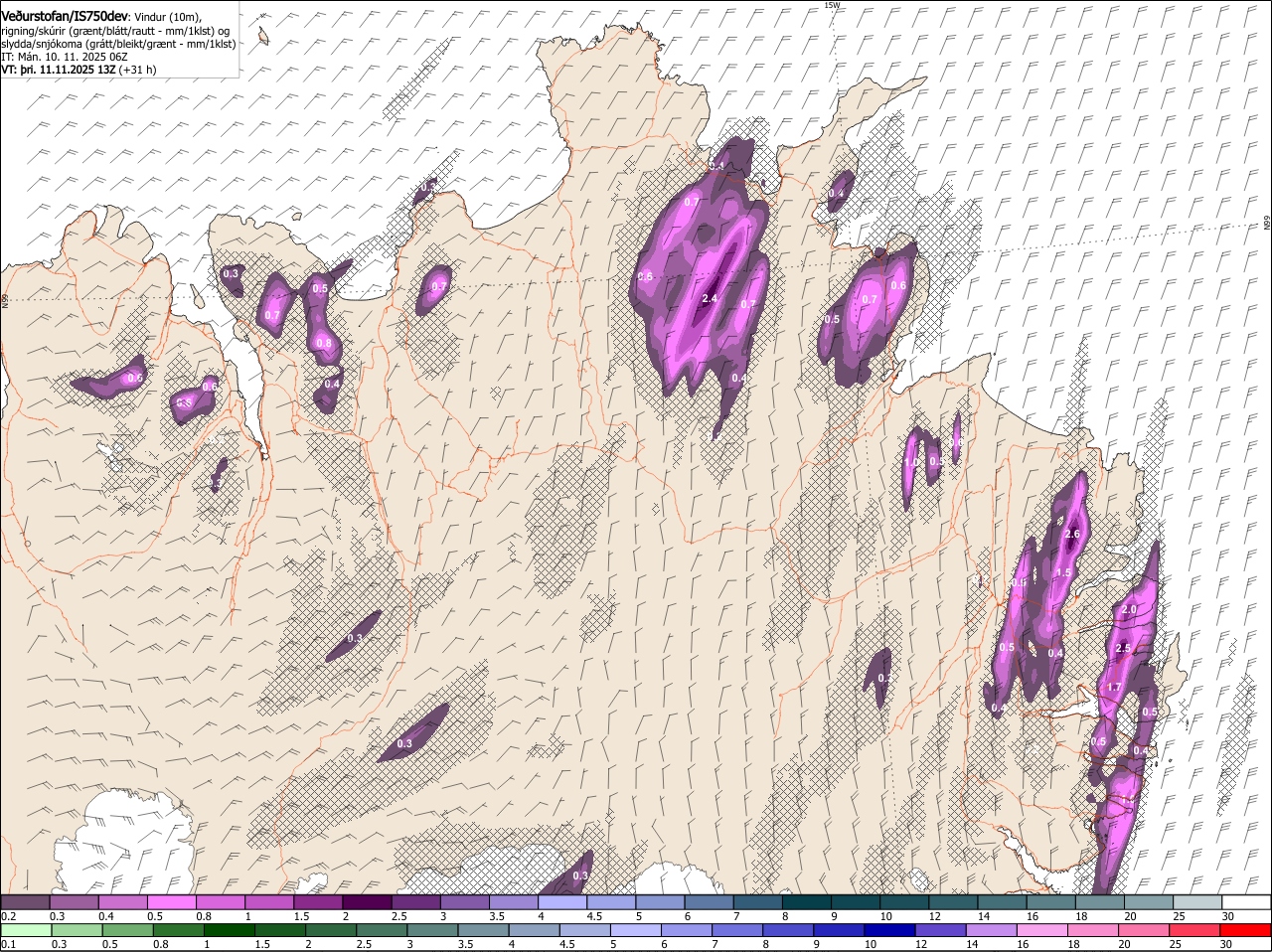Select the red 25 swatch in lower scale
1272x952 pixels.
coord(1194,931)
